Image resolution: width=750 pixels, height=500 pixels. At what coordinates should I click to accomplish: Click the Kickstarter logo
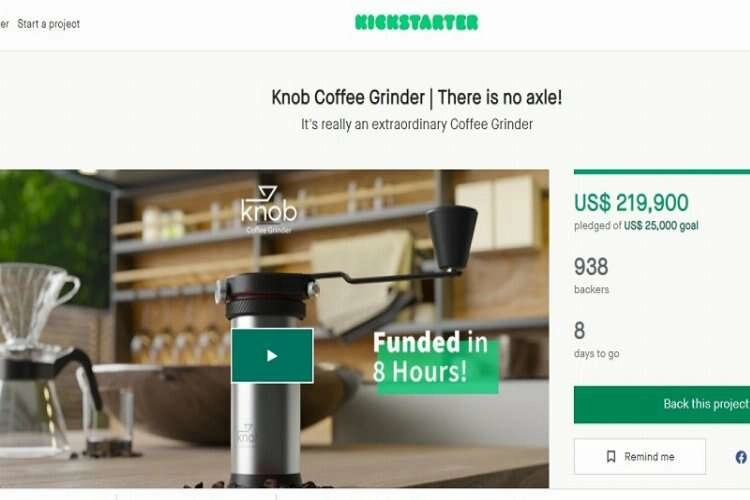pyautogui.click(x=416, y=22)
